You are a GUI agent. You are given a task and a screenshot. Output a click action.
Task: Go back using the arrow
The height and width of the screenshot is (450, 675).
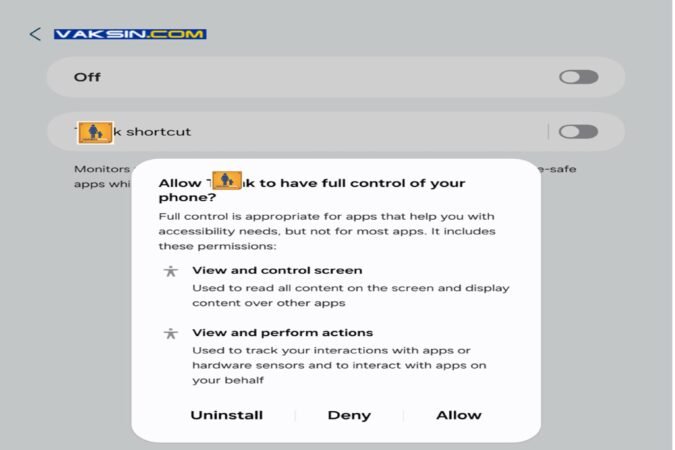[x=35, y=34]
